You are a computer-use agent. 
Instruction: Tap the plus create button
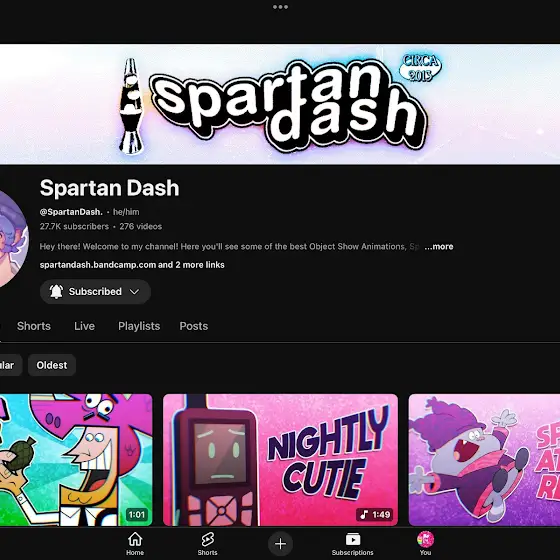[280, 544]
